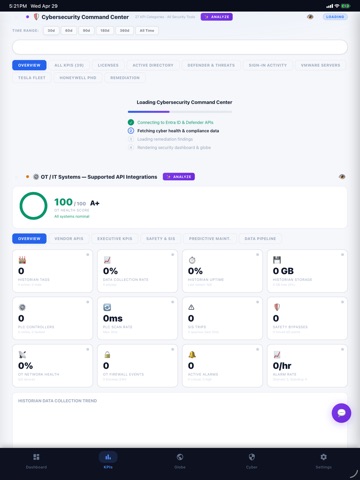Open the OT Network Health card corner dot
The image size is (360, 480).
88,349
